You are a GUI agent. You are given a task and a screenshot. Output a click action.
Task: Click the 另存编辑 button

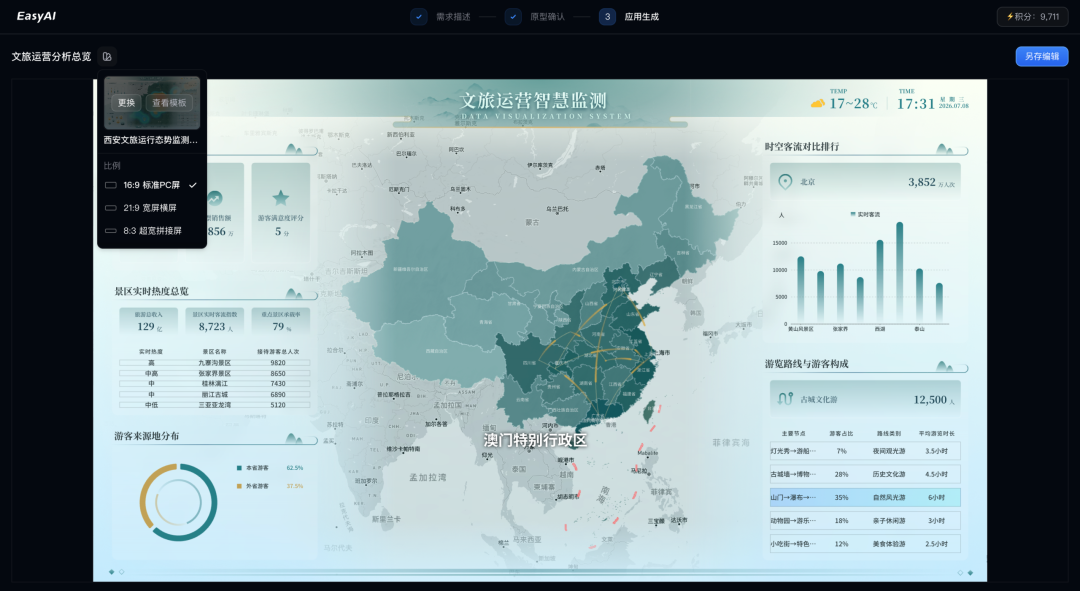[x=1041, y=56]
